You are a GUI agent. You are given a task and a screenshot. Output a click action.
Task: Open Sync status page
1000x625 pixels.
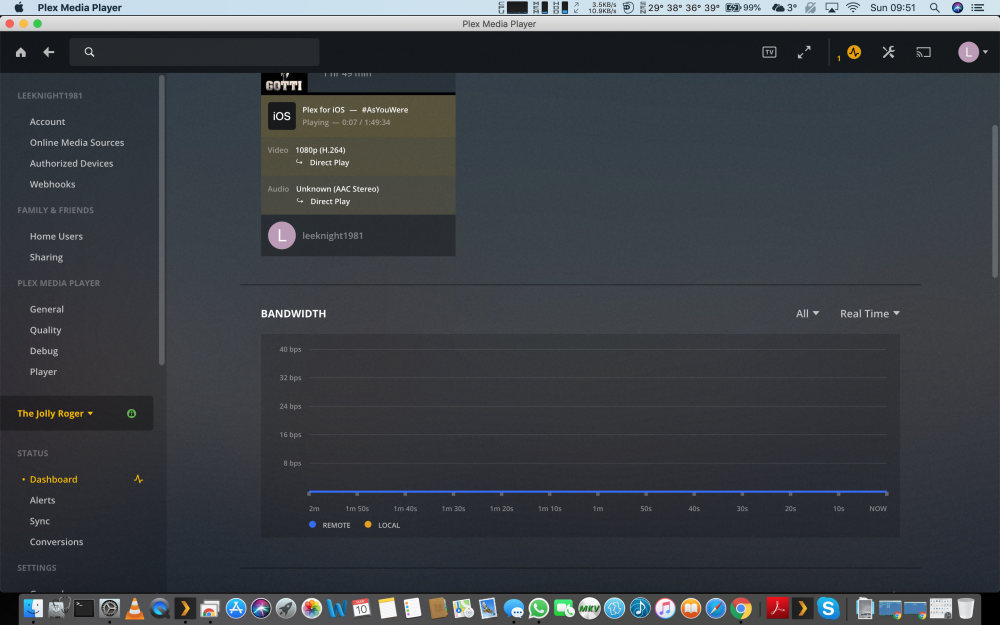click(x=40, y=521)
